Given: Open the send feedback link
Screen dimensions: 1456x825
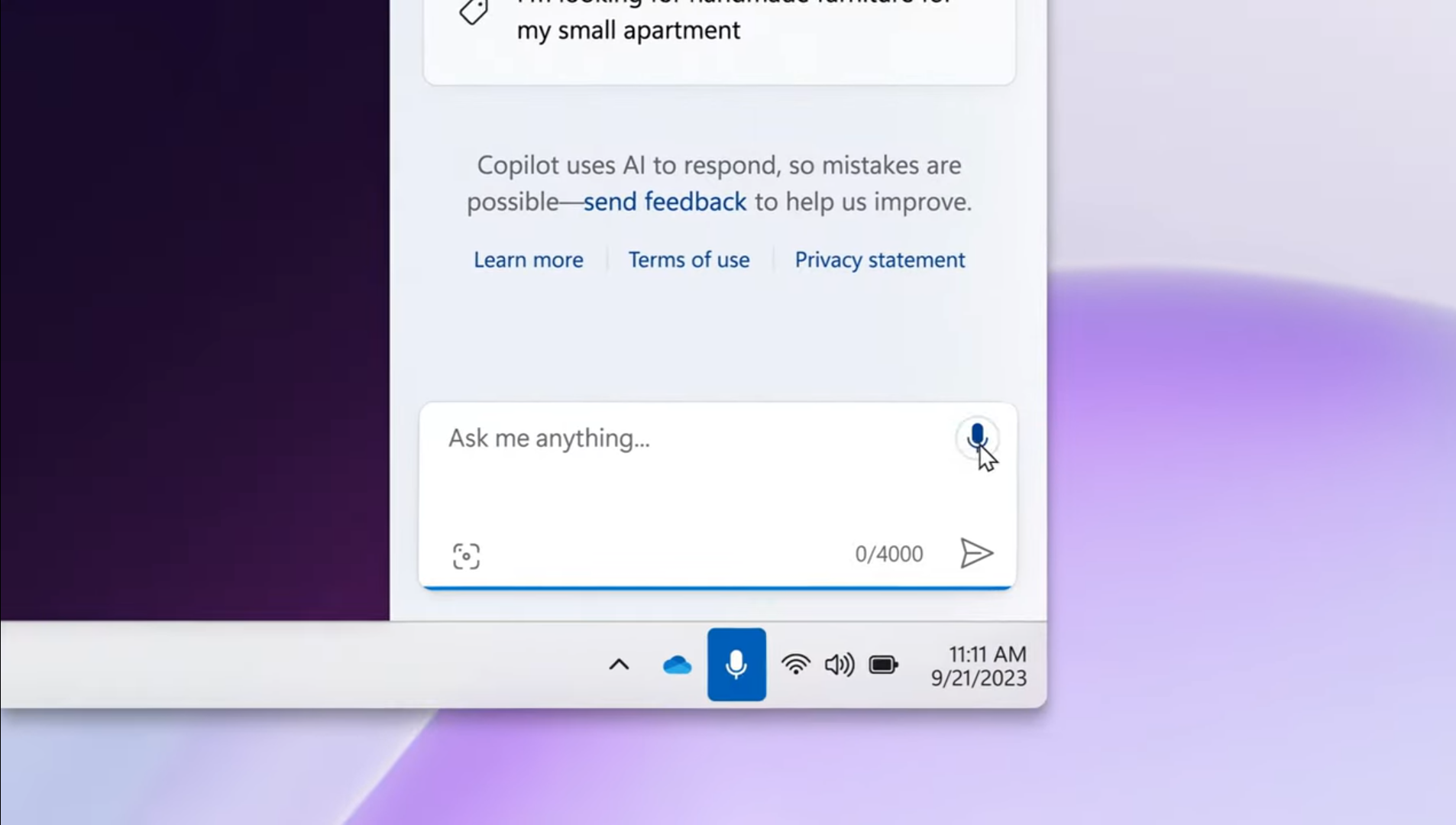Looking at the screenshot, I should (665, 202).
